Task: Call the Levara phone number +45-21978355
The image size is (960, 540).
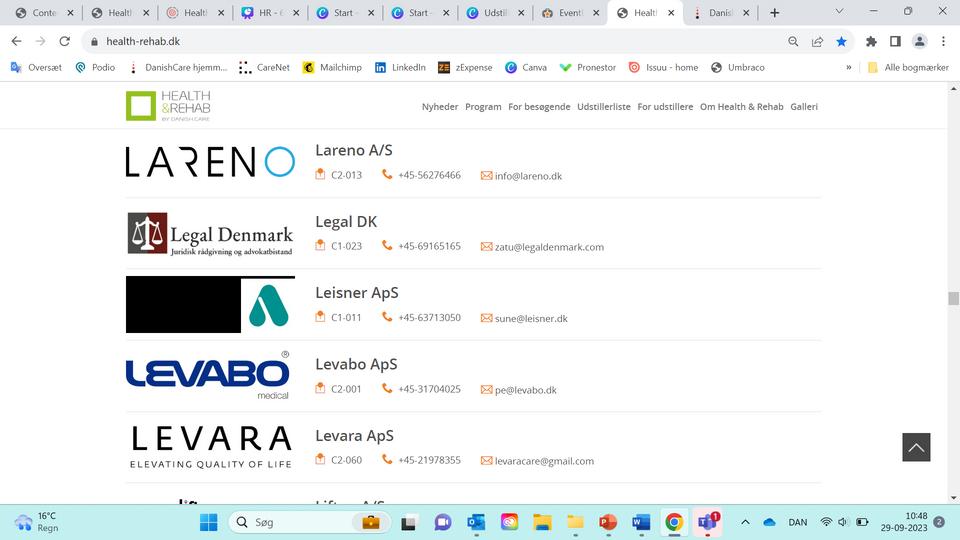Action: point(429,460)
